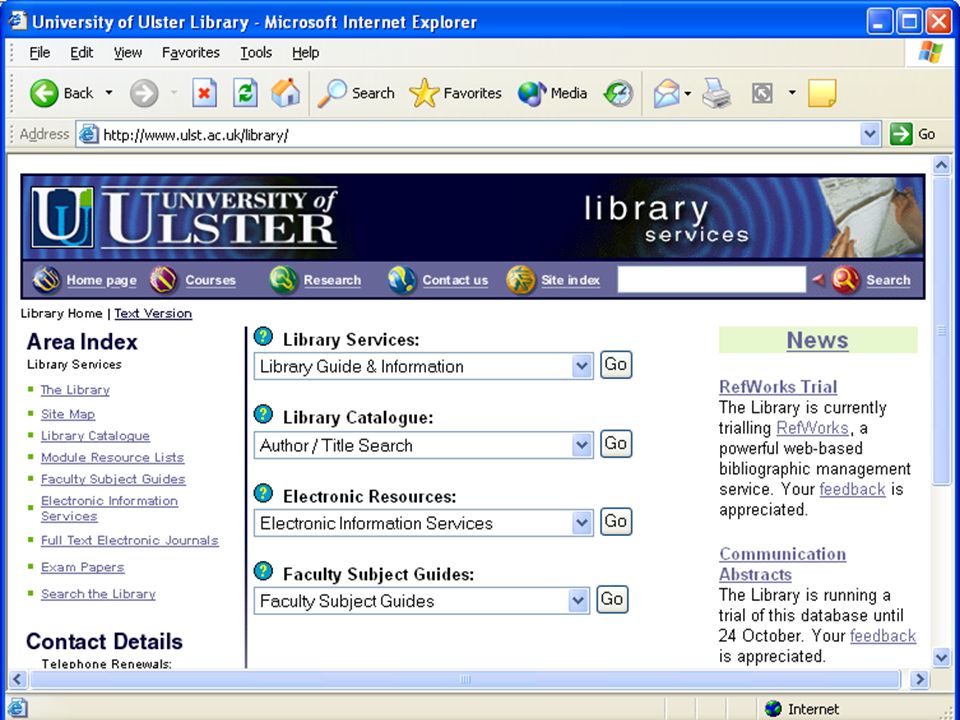Open the Text Version link

pos(153,313)
